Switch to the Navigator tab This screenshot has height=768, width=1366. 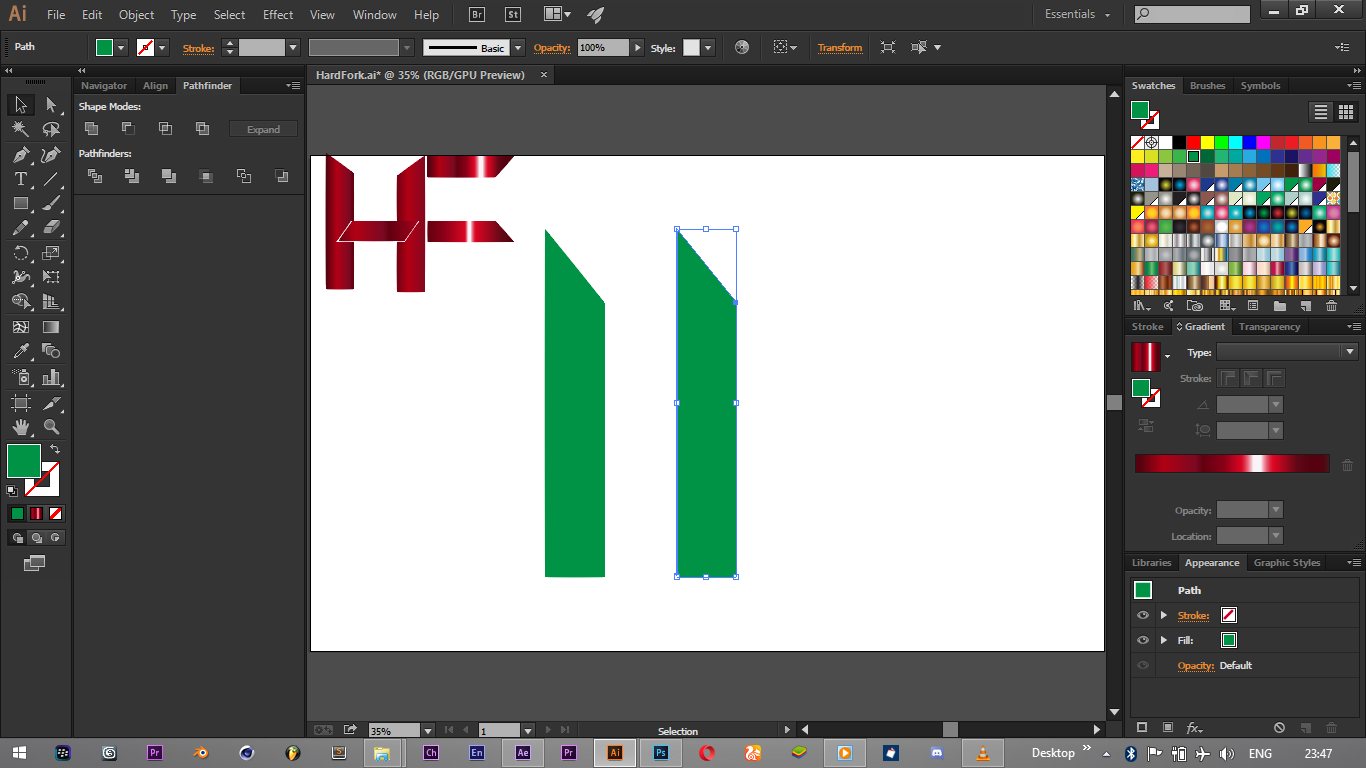point(104,86)
